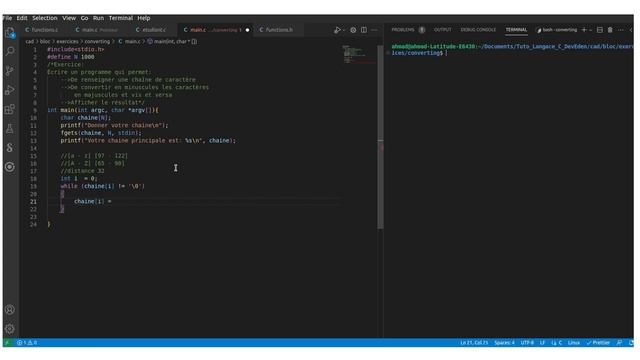
Task: Change indentation via Spaces: 4
Action: pos(504,343)
